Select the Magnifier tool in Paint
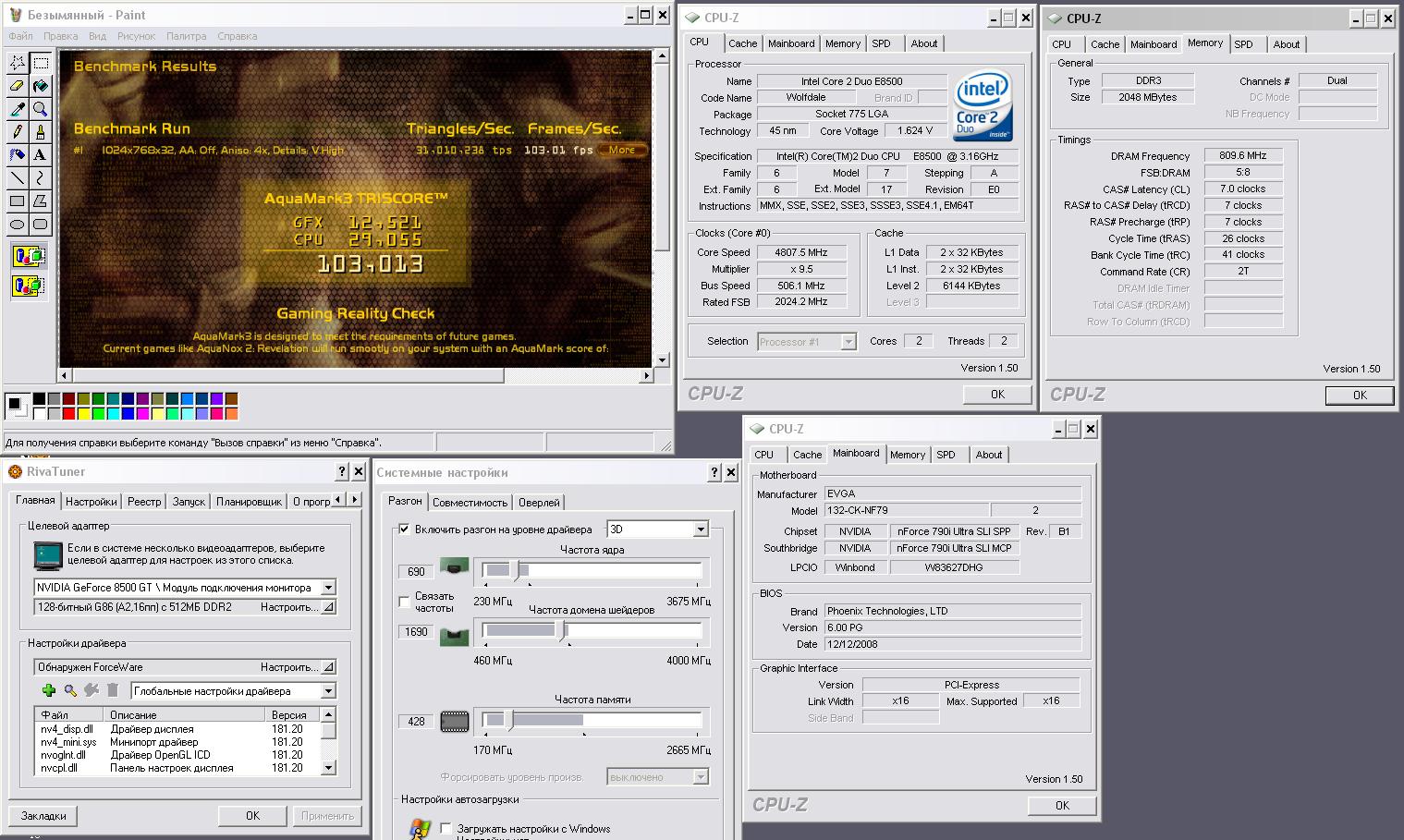Viewport: 1404px width, 840px height. (41, 109)
